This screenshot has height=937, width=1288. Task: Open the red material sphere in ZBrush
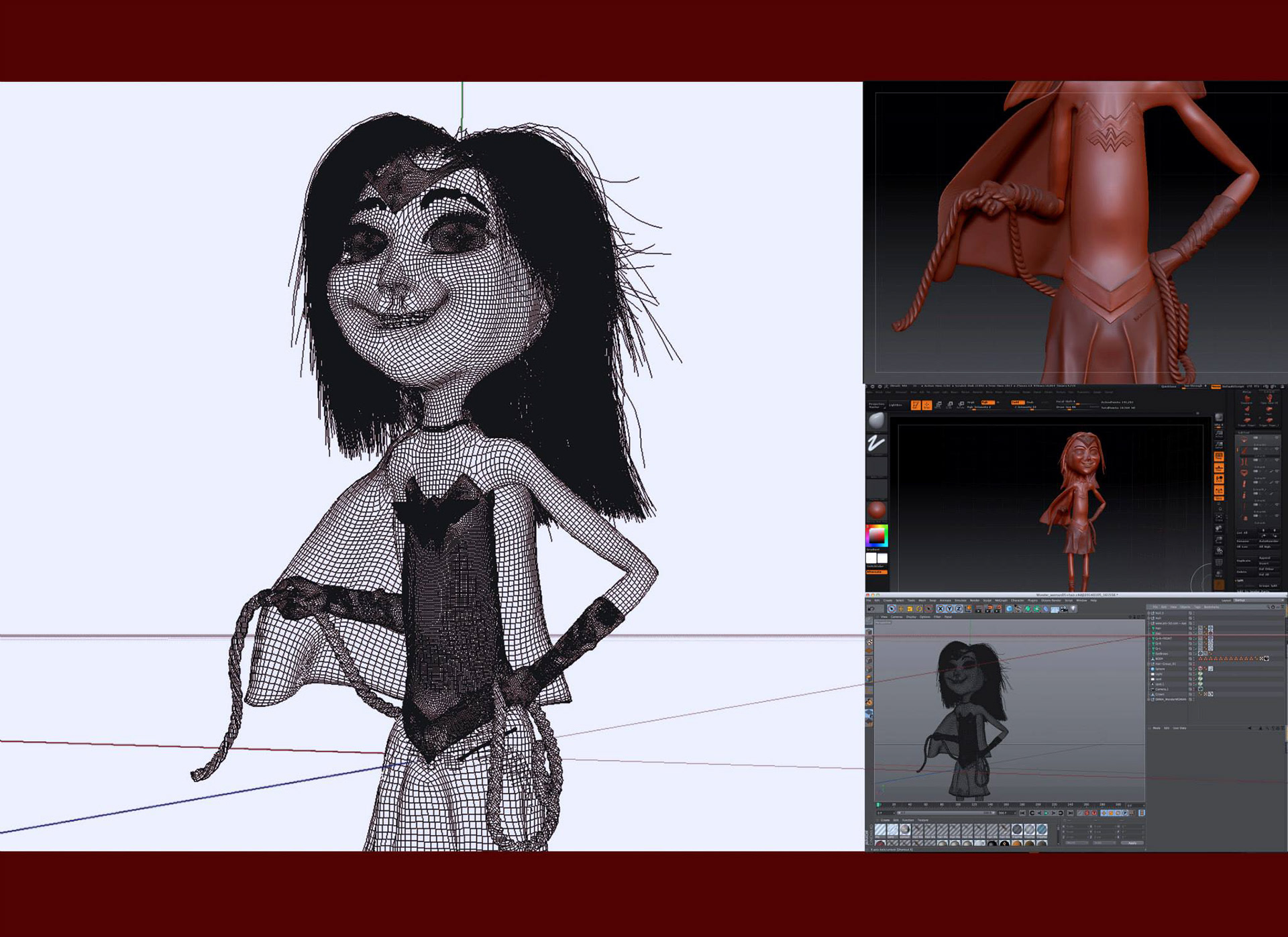[877, 510]
